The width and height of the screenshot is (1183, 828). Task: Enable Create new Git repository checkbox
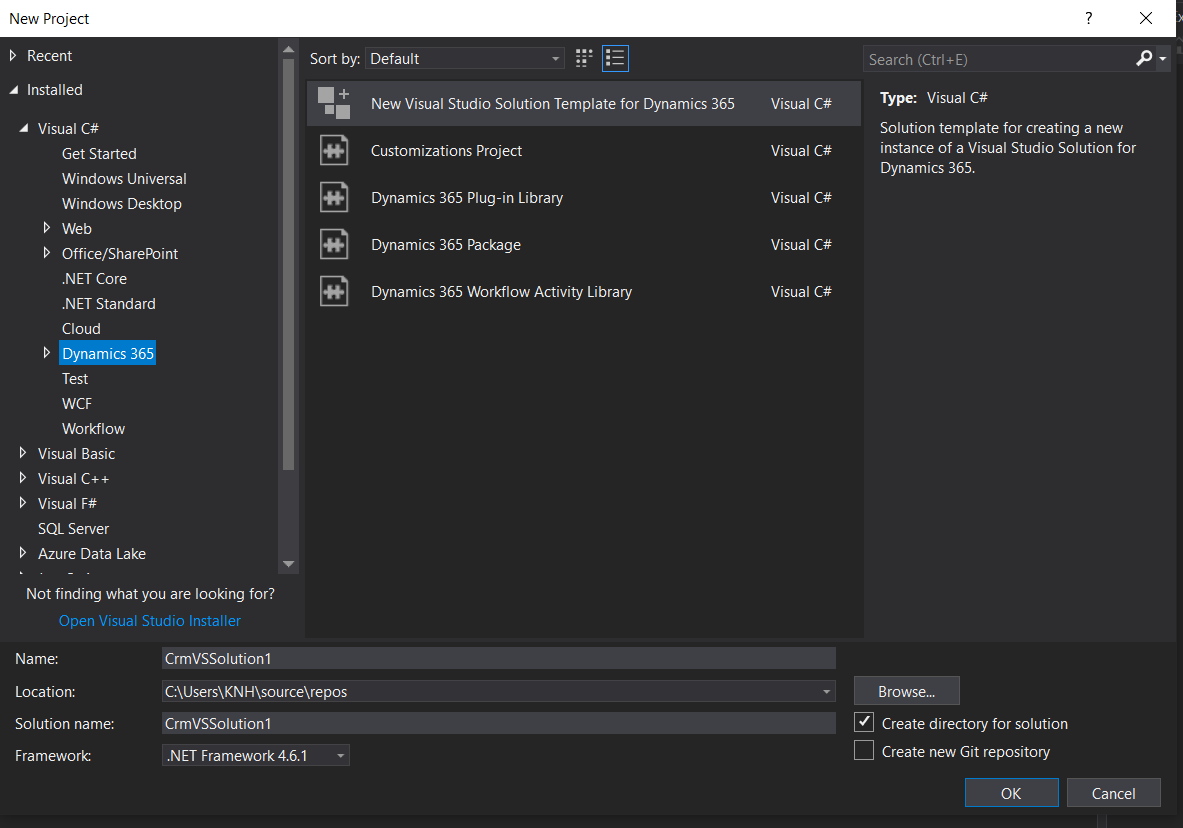point(864,750)
